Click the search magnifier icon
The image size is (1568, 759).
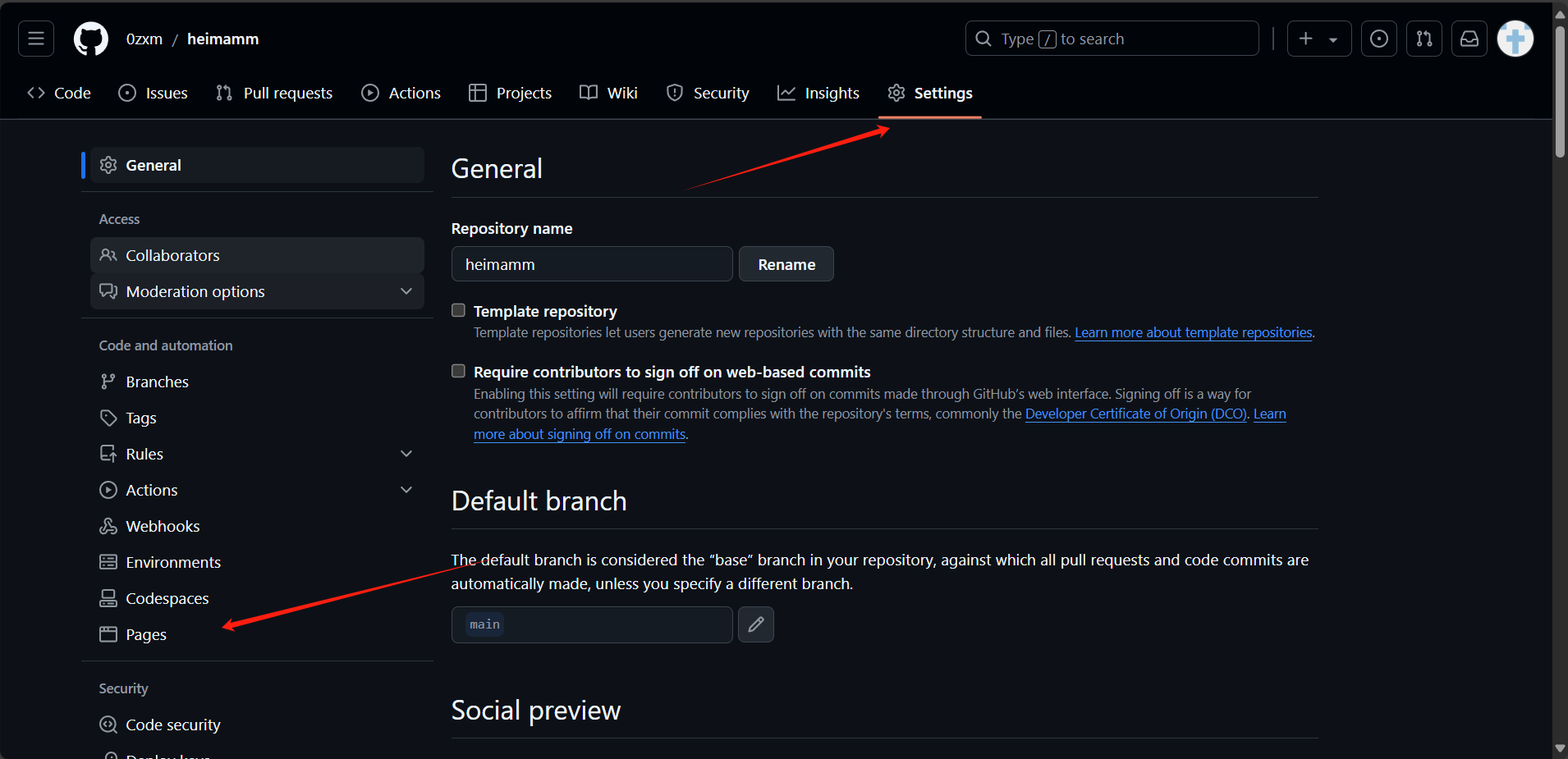[983, 39]
